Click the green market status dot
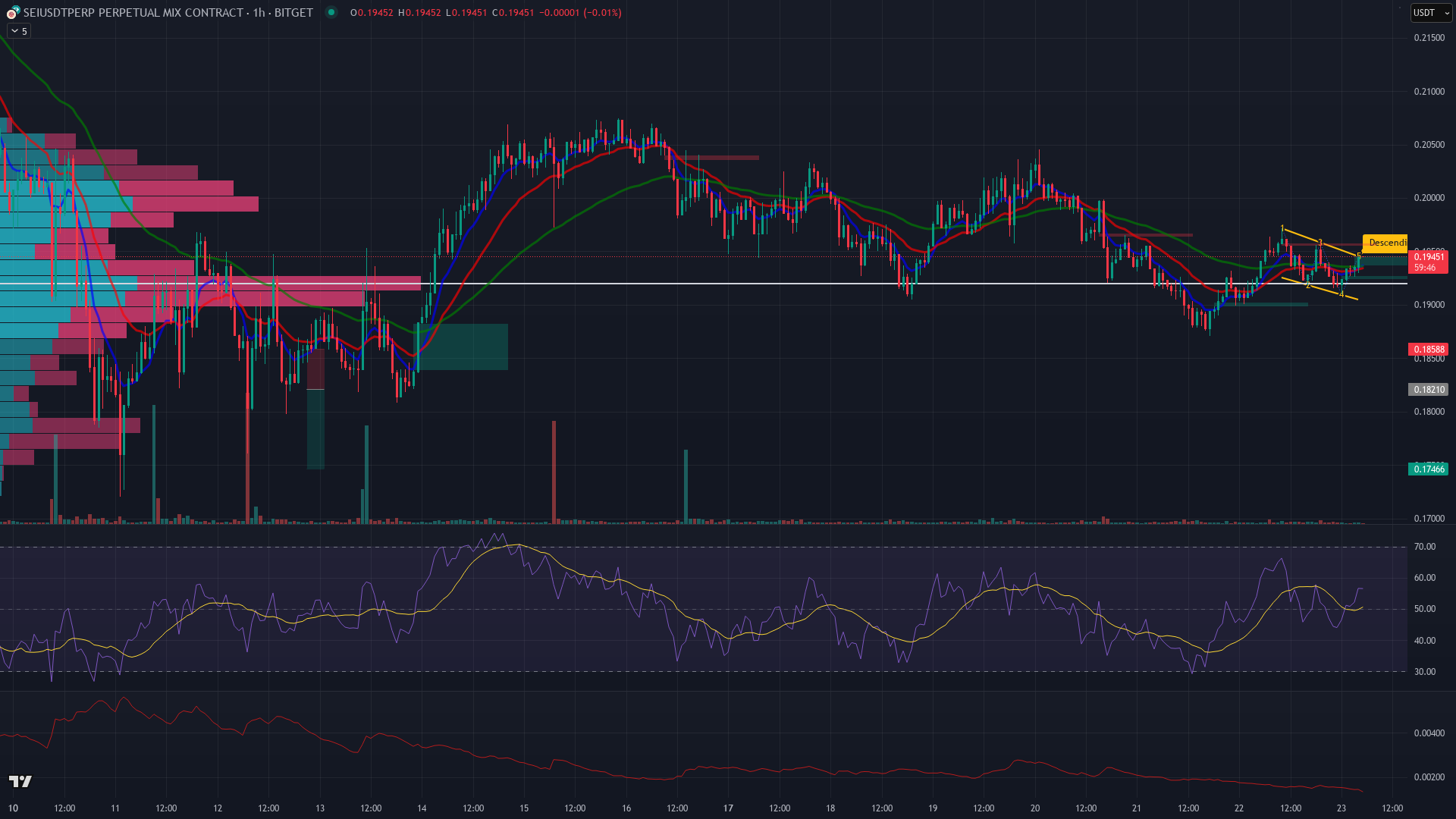 click(x=331, y=12)
